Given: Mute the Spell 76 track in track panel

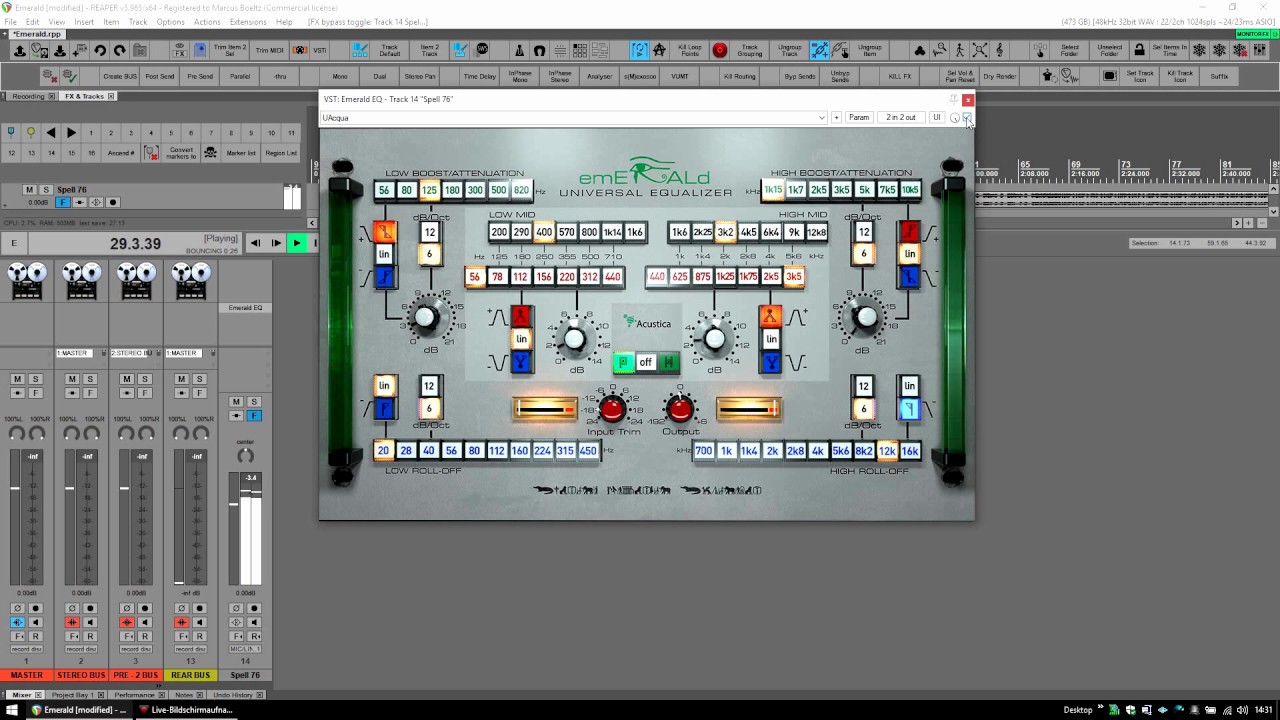Looking at the screenshot, I should 29,190.
